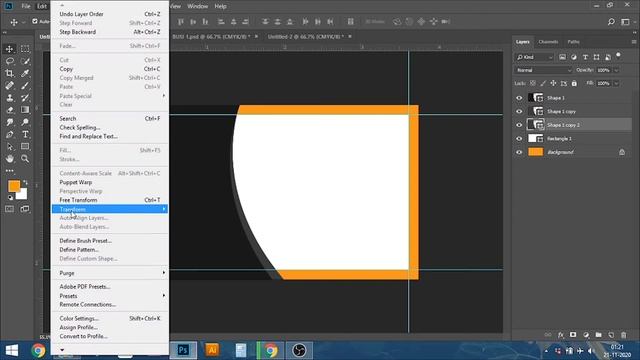Swap foreground and background colors

pos(25,182)
